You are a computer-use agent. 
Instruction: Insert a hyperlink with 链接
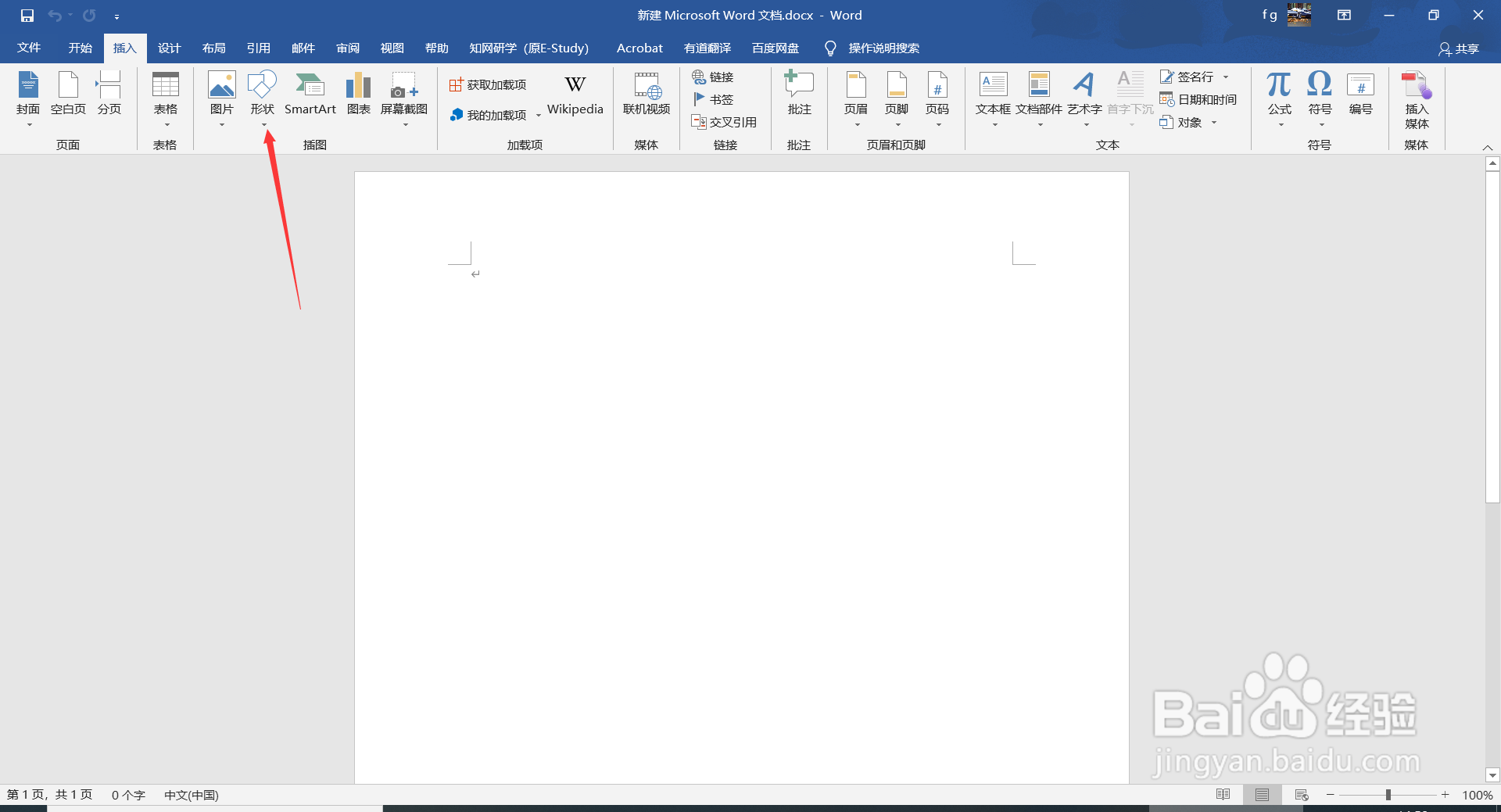click(713, 77)
